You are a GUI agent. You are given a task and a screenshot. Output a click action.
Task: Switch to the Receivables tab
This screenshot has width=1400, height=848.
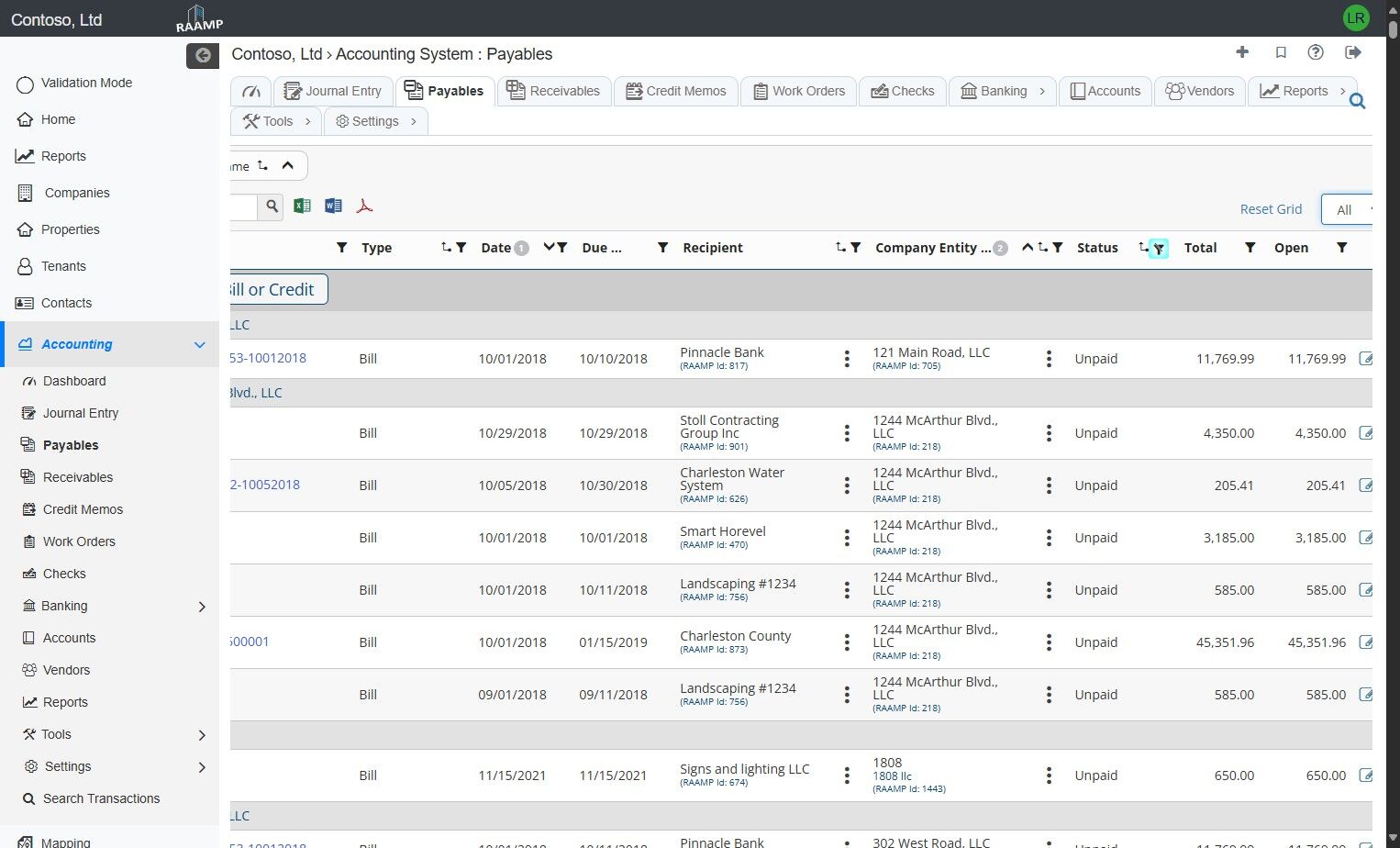[x=553, y=91]
